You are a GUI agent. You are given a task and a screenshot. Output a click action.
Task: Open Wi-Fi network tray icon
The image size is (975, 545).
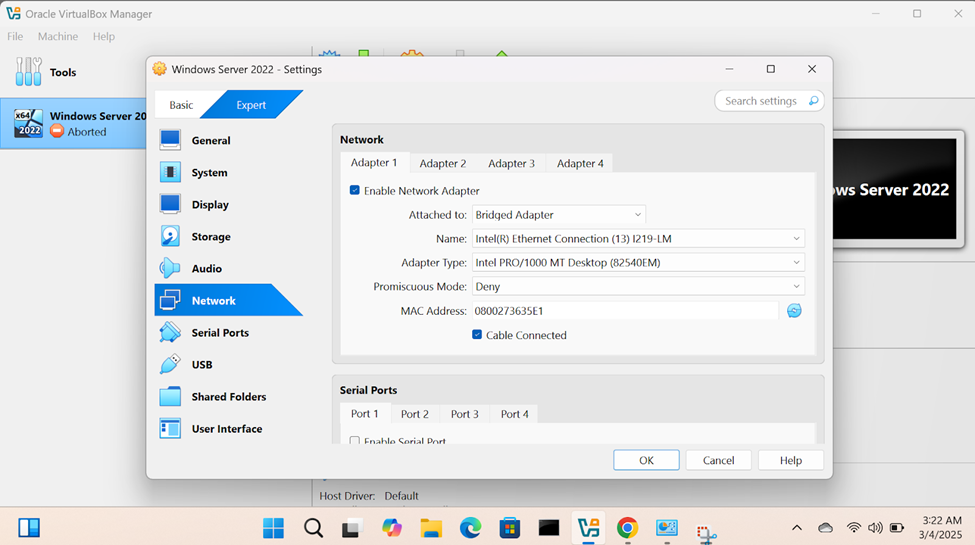click(854, 528)
